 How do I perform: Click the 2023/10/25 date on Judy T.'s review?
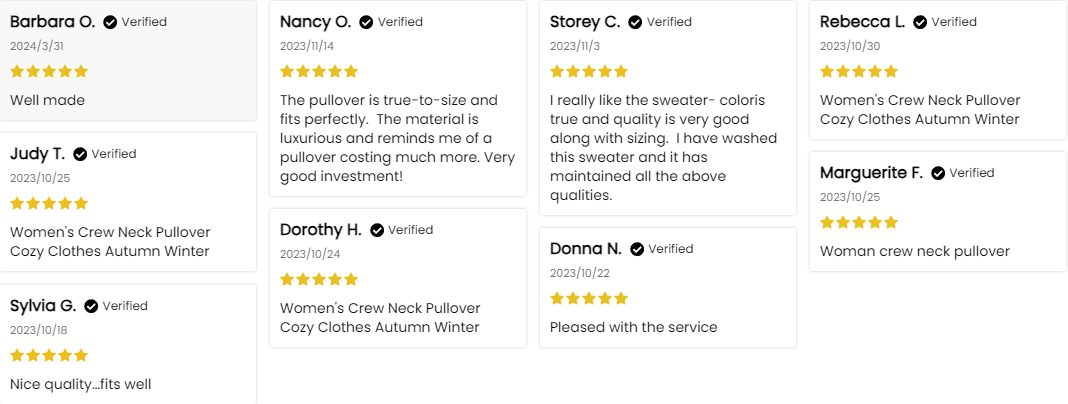click(39, 178)
